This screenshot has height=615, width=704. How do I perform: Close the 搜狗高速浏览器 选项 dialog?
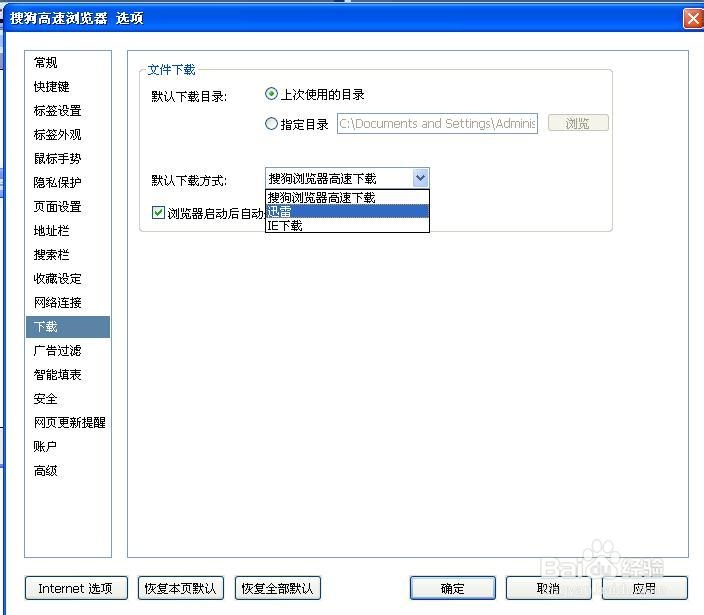click(693, 19)
